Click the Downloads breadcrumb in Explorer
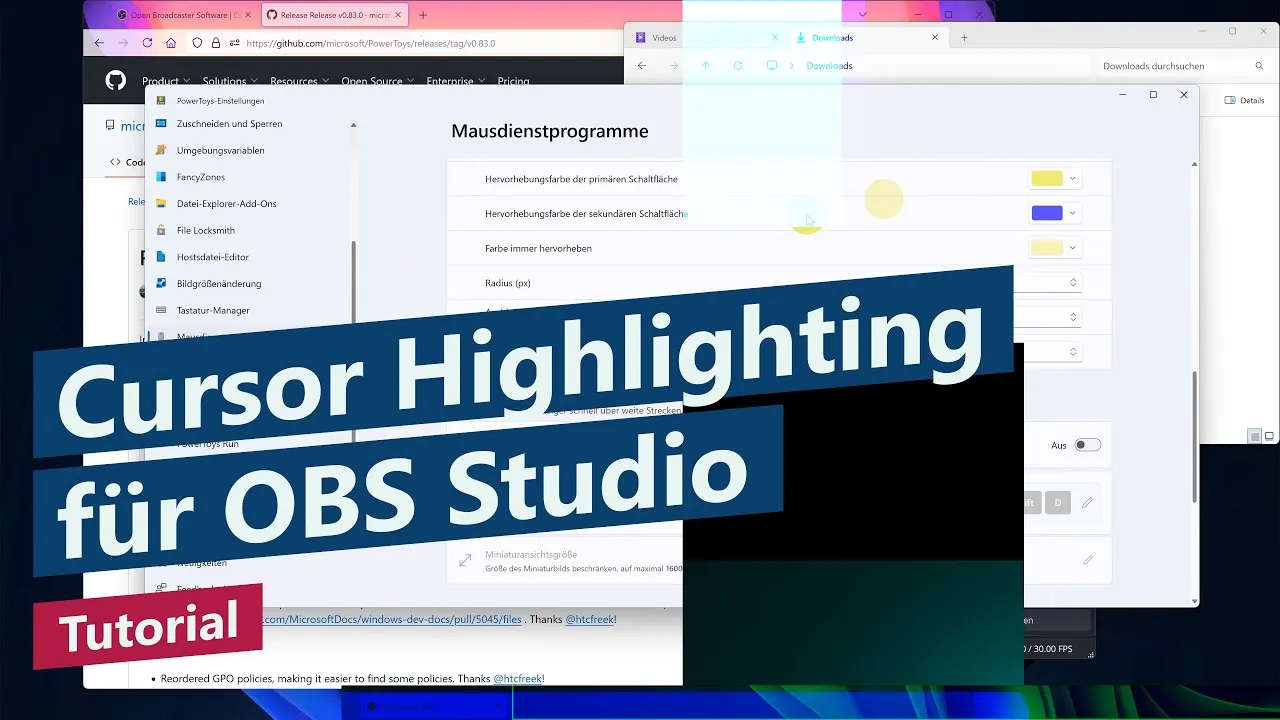The image size is (1280, 720). pyautogui.click(x=829, y=66)
